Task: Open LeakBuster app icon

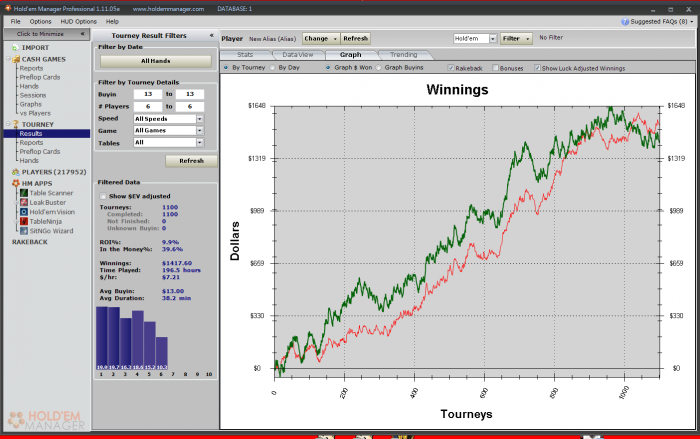Action: [24, 202]
